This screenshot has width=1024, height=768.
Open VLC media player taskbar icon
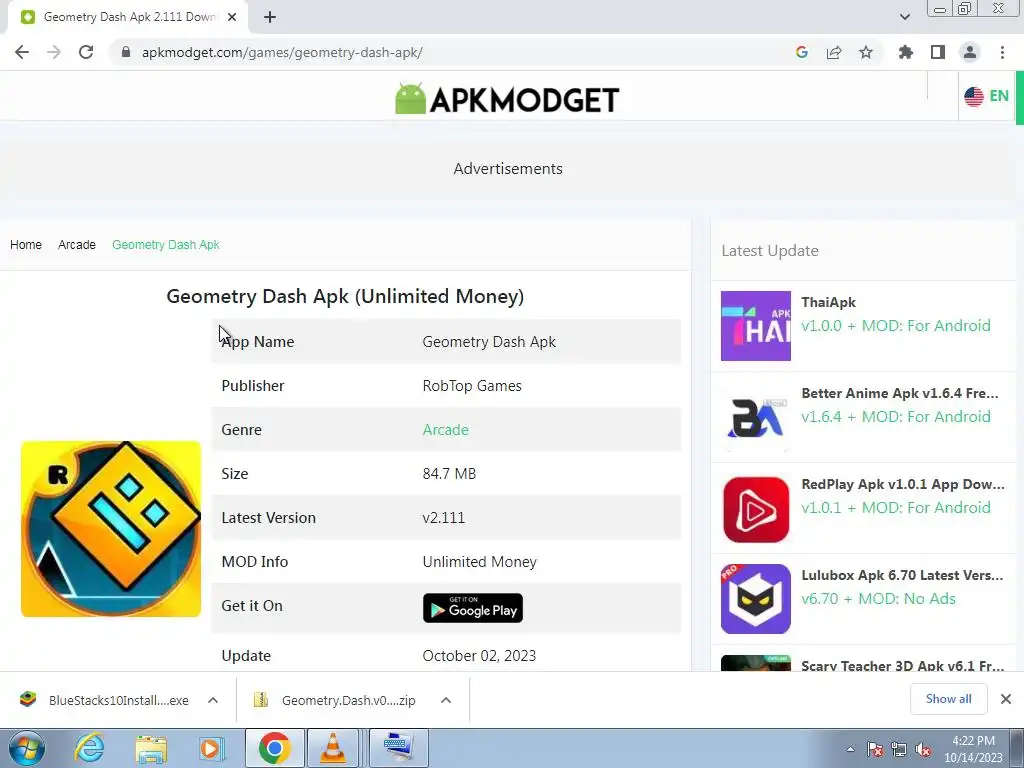(x=333, y=748)
